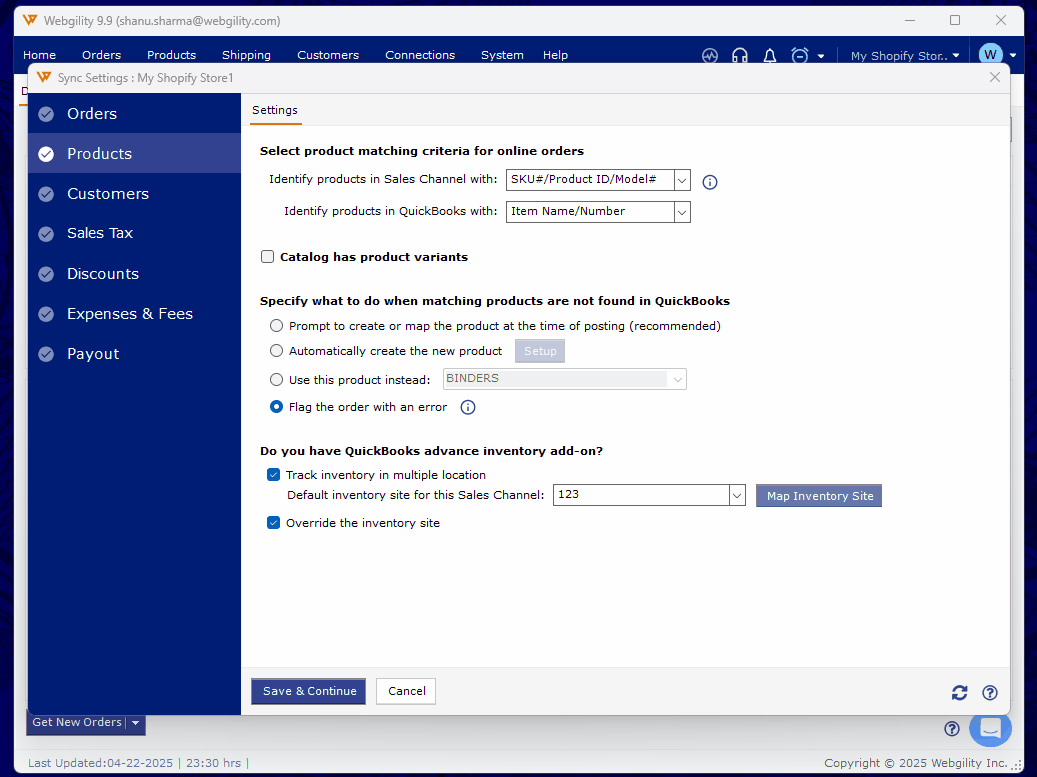Uncheck Track inventory in multiple location
This screenshot has width=1037, height=777.
click(x=273, y=475)
